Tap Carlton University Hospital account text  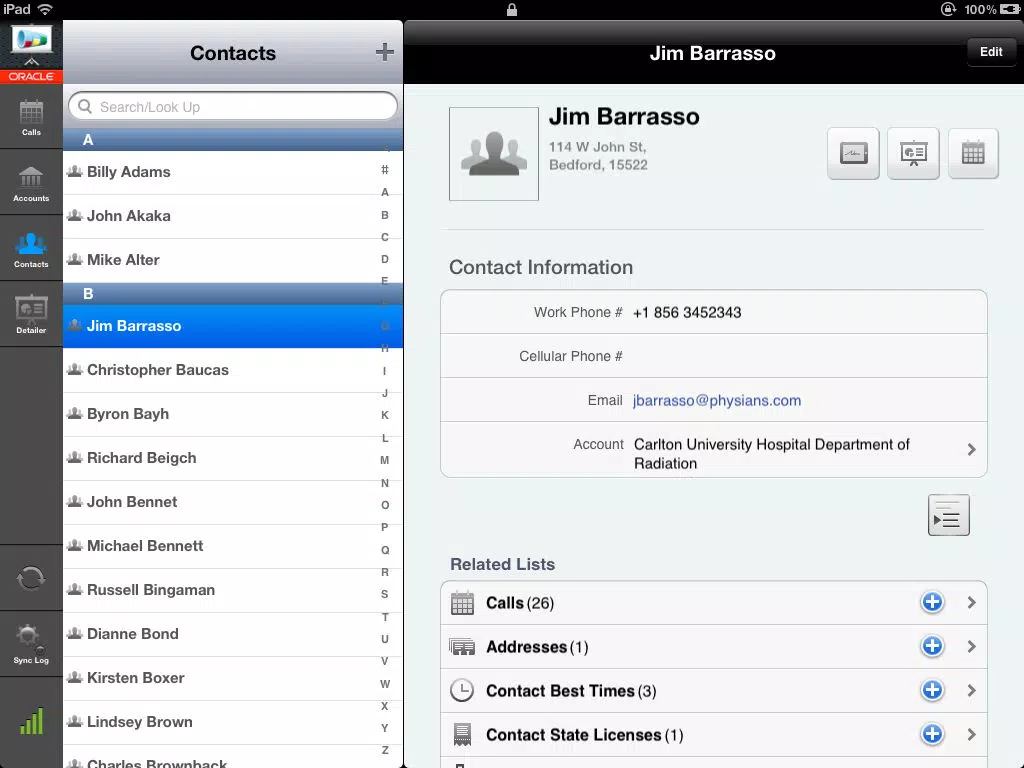tap(771, 454)
